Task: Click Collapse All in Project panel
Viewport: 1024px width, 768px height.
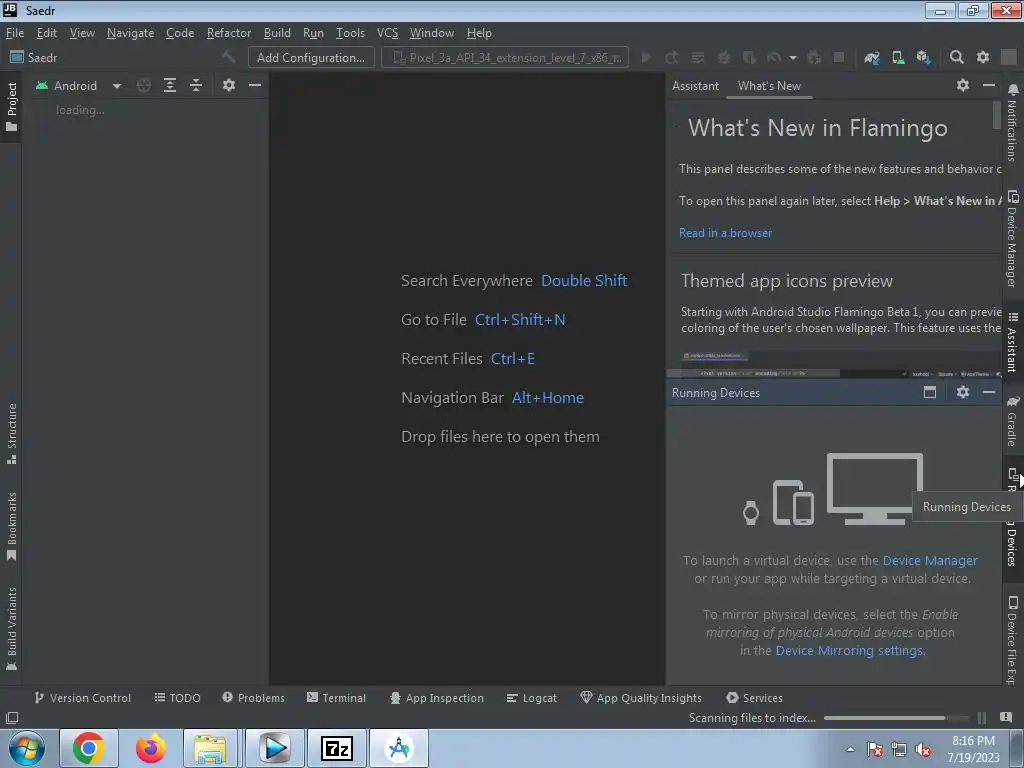Action: [x=196, y=86]
